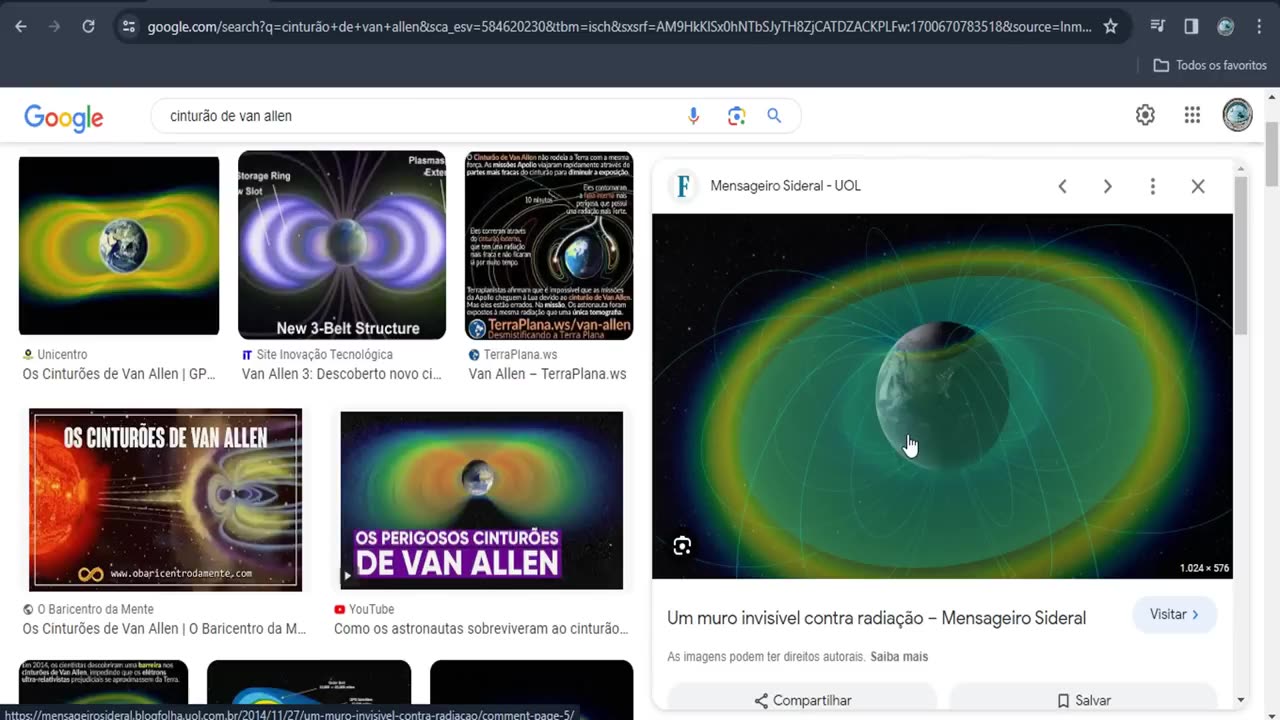1280x720 pixels.
Task: Open the Todos os favoritos bookmarks folder
Action: pos(1210,65)
